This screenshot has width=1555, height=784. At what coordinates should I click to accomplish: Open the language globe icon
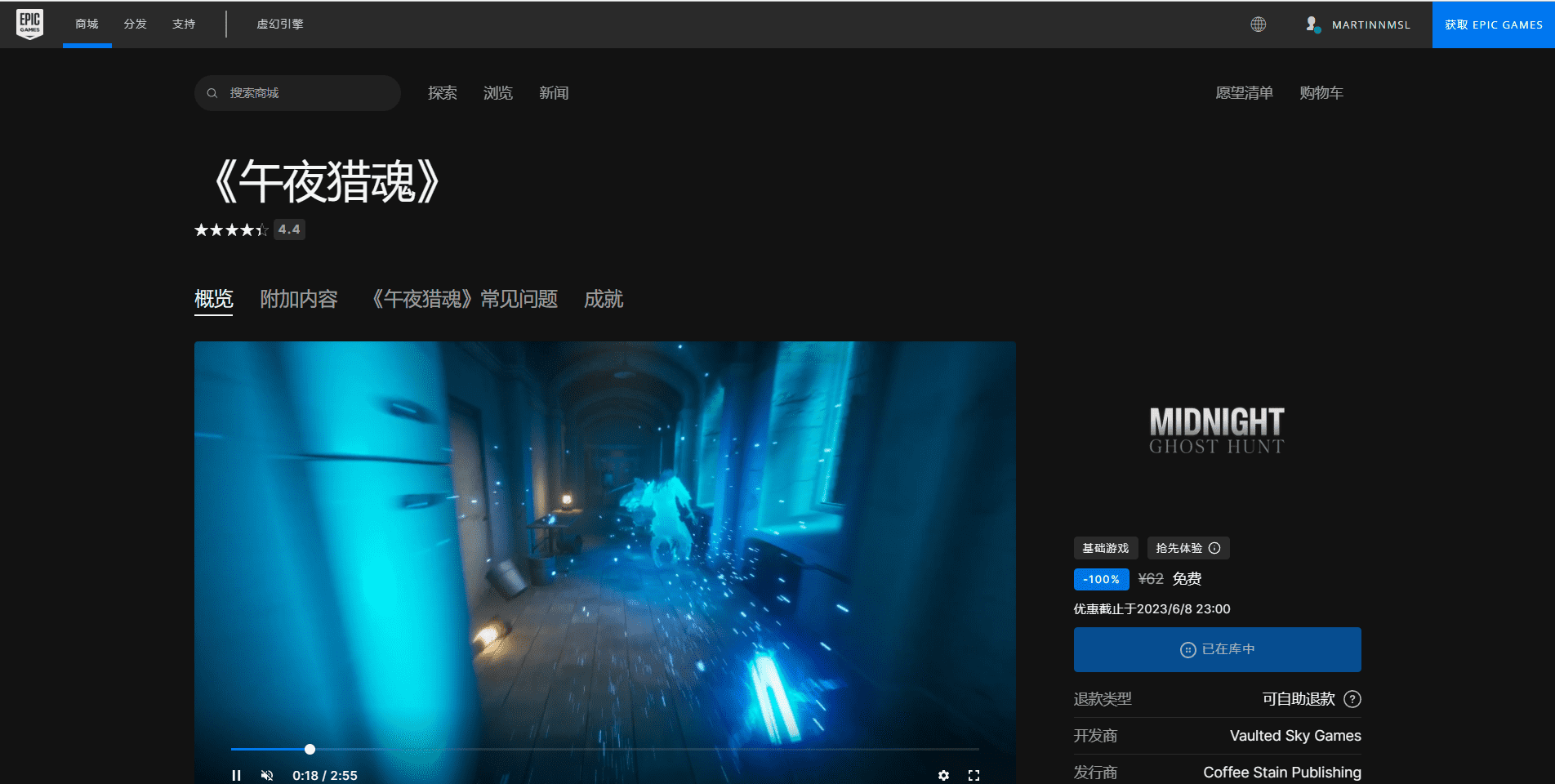pos(1259,24)
